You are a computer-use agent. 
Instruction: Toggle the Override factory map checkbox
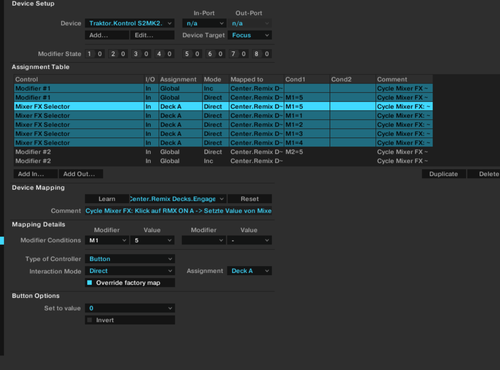(89, 283)
